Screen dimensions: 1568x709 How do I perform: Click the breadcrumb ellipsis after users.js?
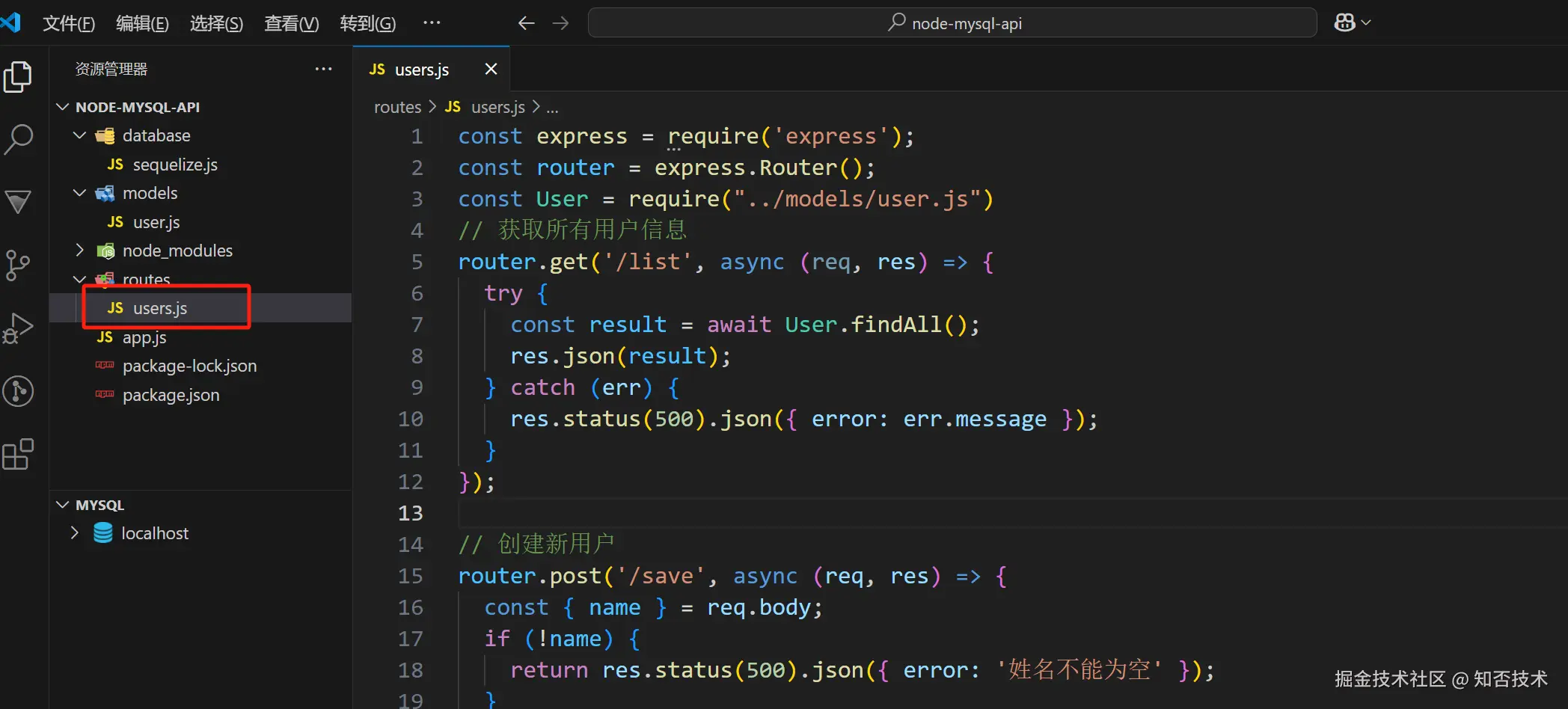coord(552,107)
